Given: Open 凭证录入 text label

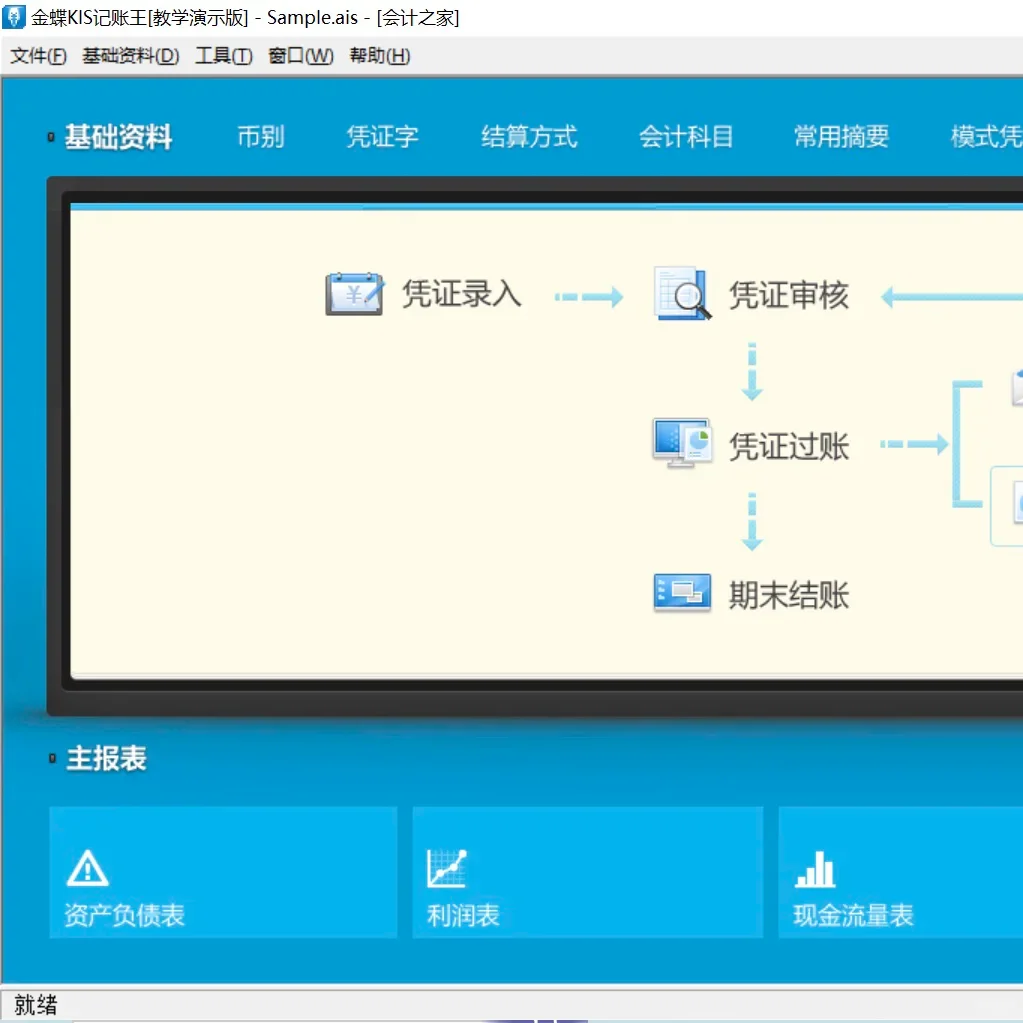Looking at the screenshot, I should pos(462,294).
